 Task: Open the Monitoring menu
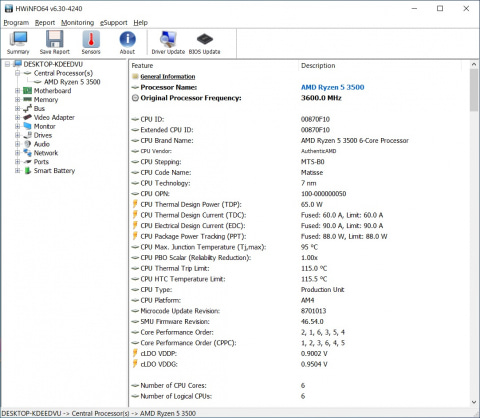click(77, 23)
